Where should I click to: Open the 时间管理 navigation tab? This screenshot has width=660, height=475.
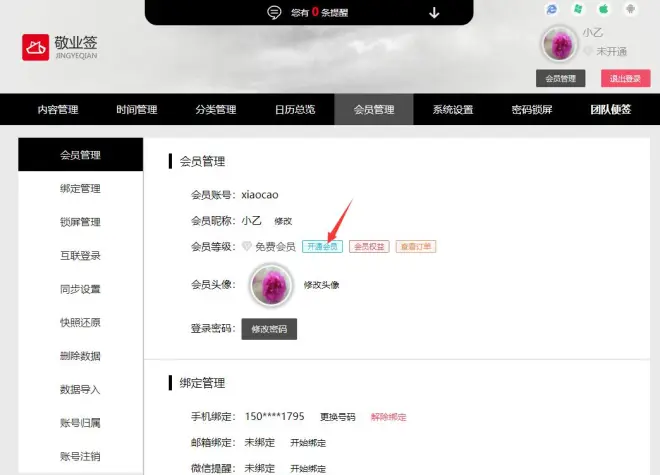pyautogui.click(x=137, y=109)
